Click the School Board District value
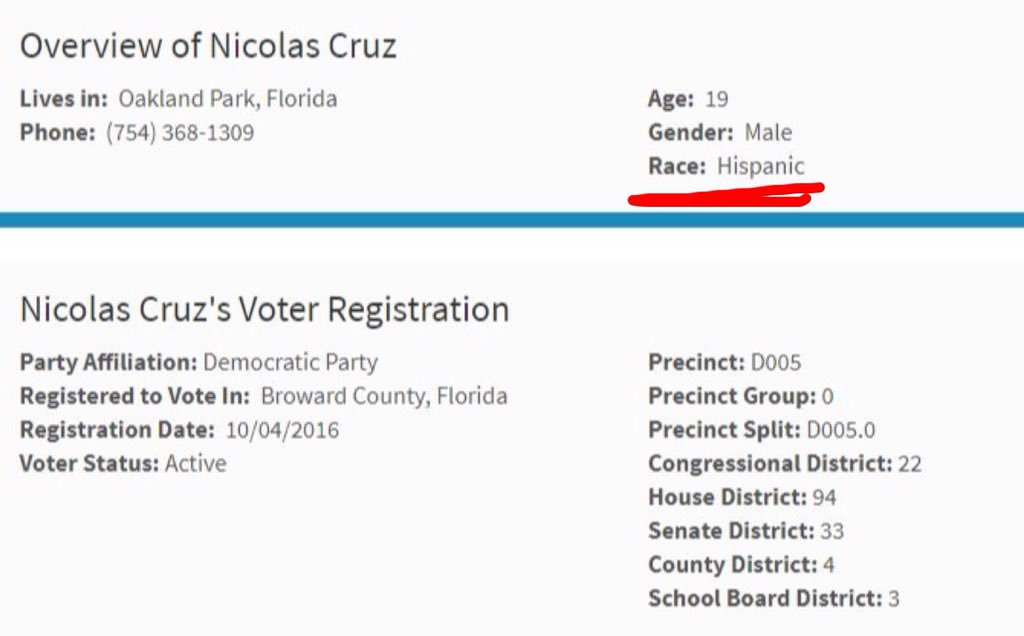Viewport: 1024px width, 636px height. click(894, 598)
